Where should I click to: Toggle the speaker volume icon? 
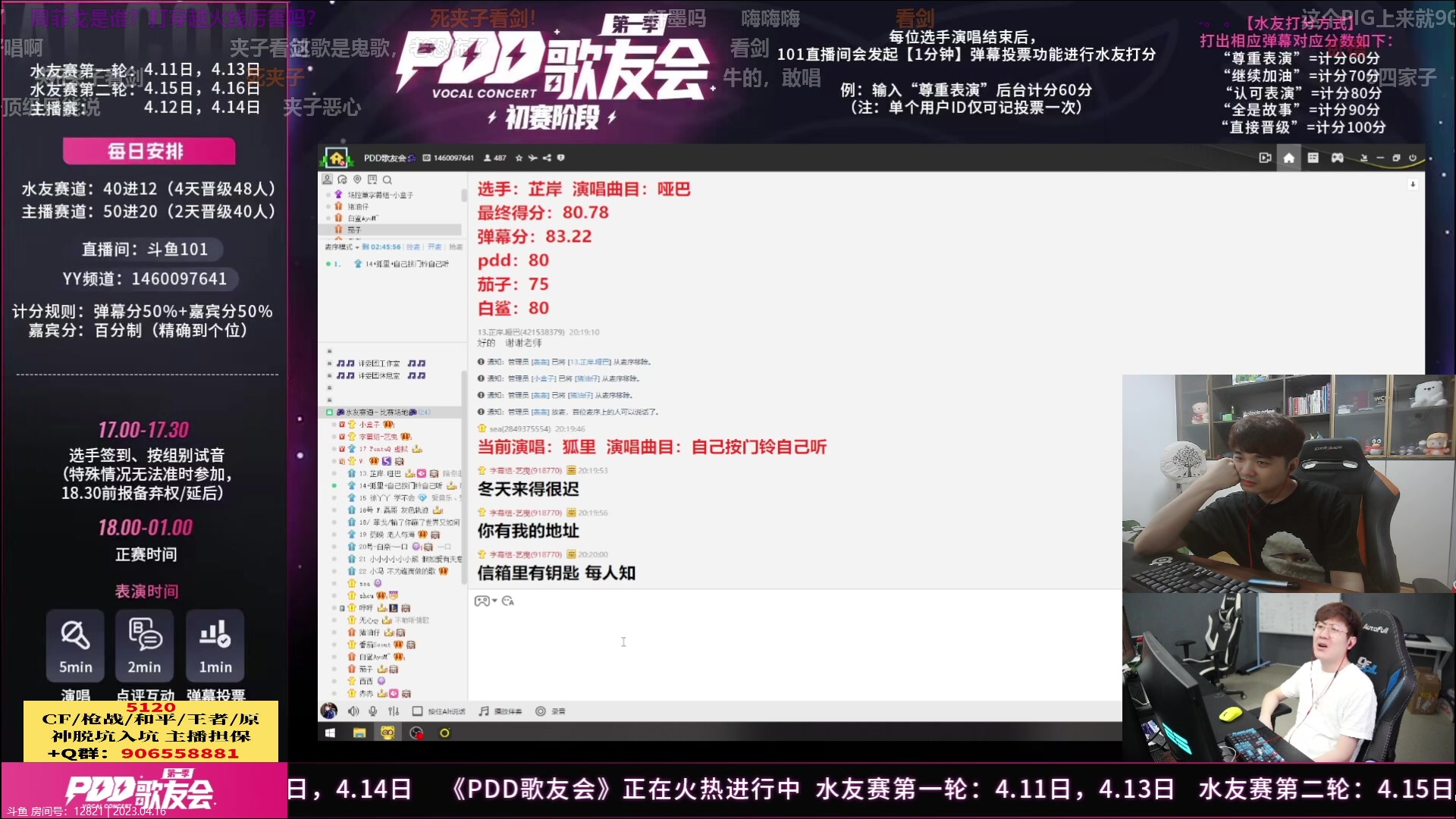353,711
